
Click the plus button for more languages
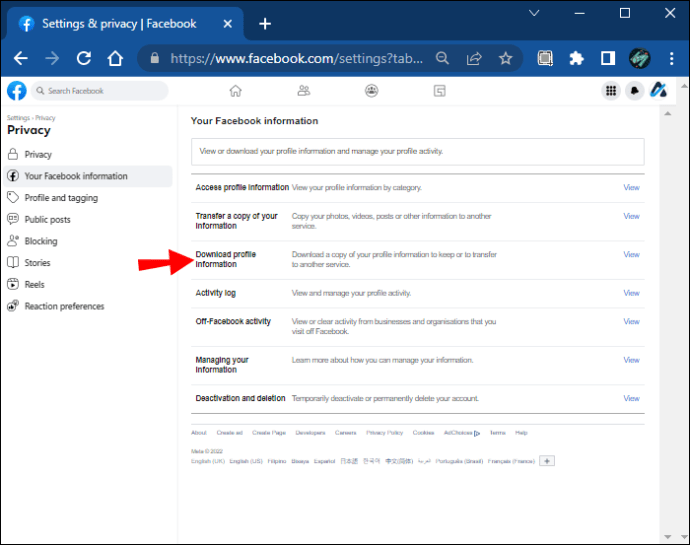pos(546,461)
